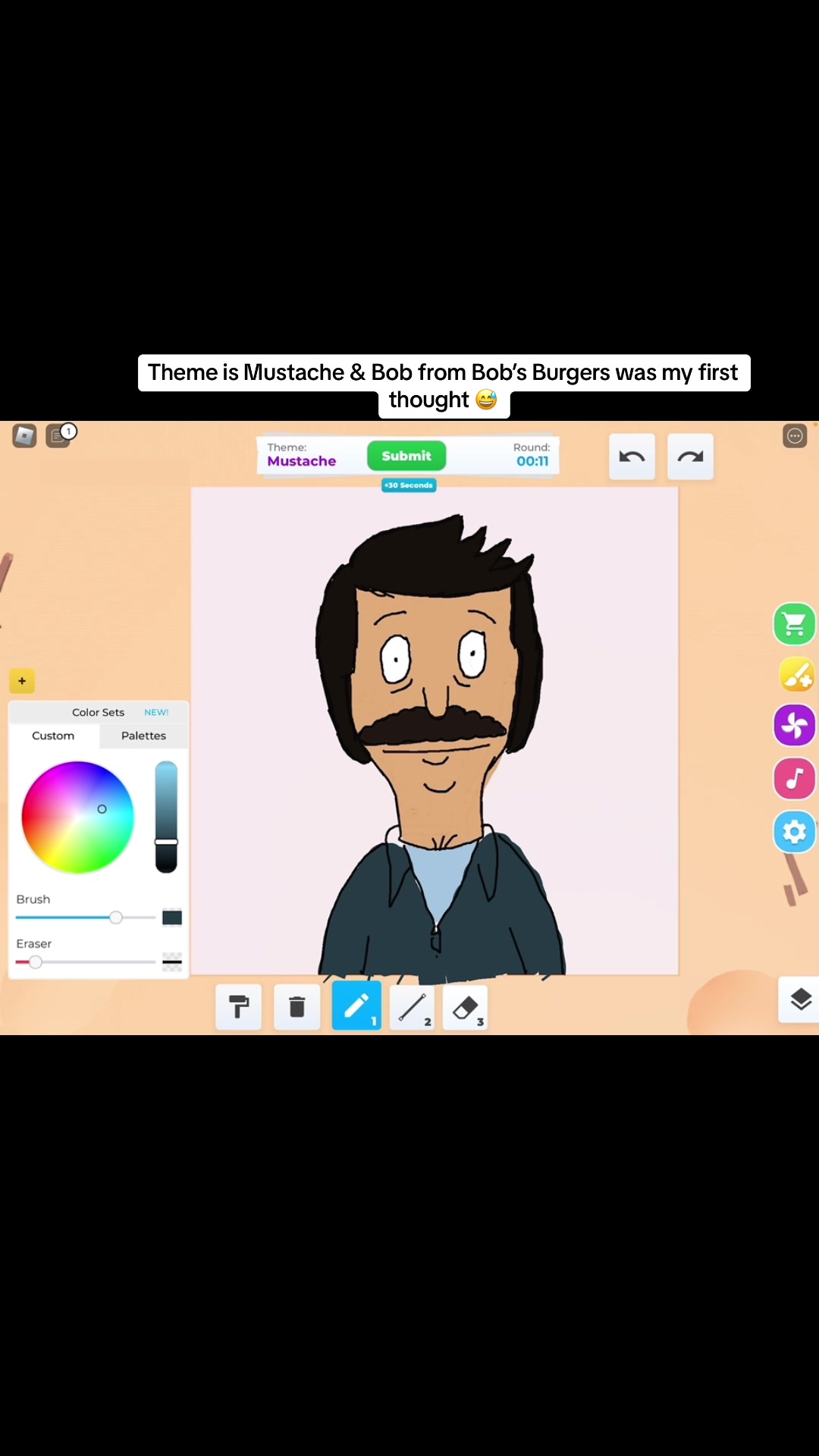Undo the last stroke

(x=632, y=457)
